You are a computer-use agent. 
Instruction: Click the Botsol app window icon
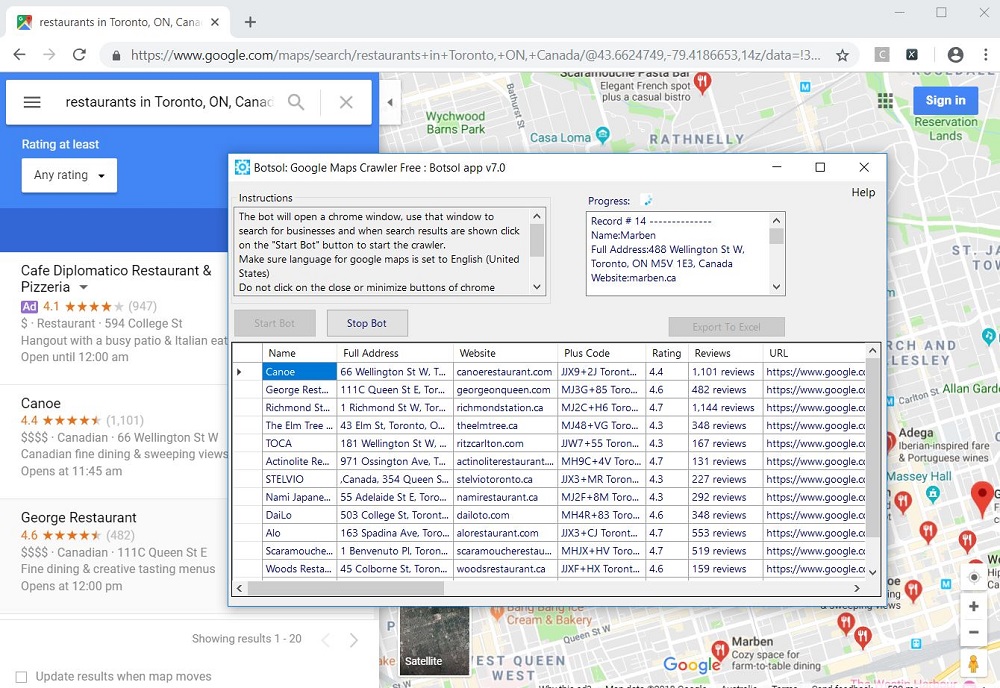pos(242,168)
